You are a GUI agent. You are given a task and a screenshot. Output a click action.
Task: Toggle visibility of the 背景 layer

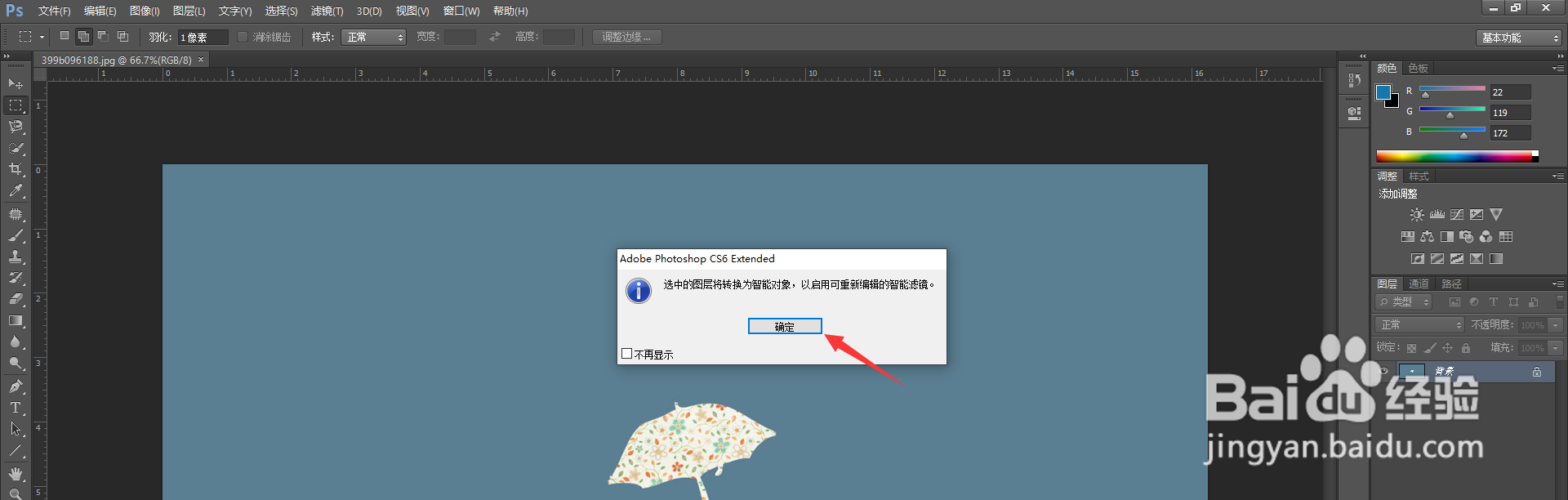point(1383,372)
